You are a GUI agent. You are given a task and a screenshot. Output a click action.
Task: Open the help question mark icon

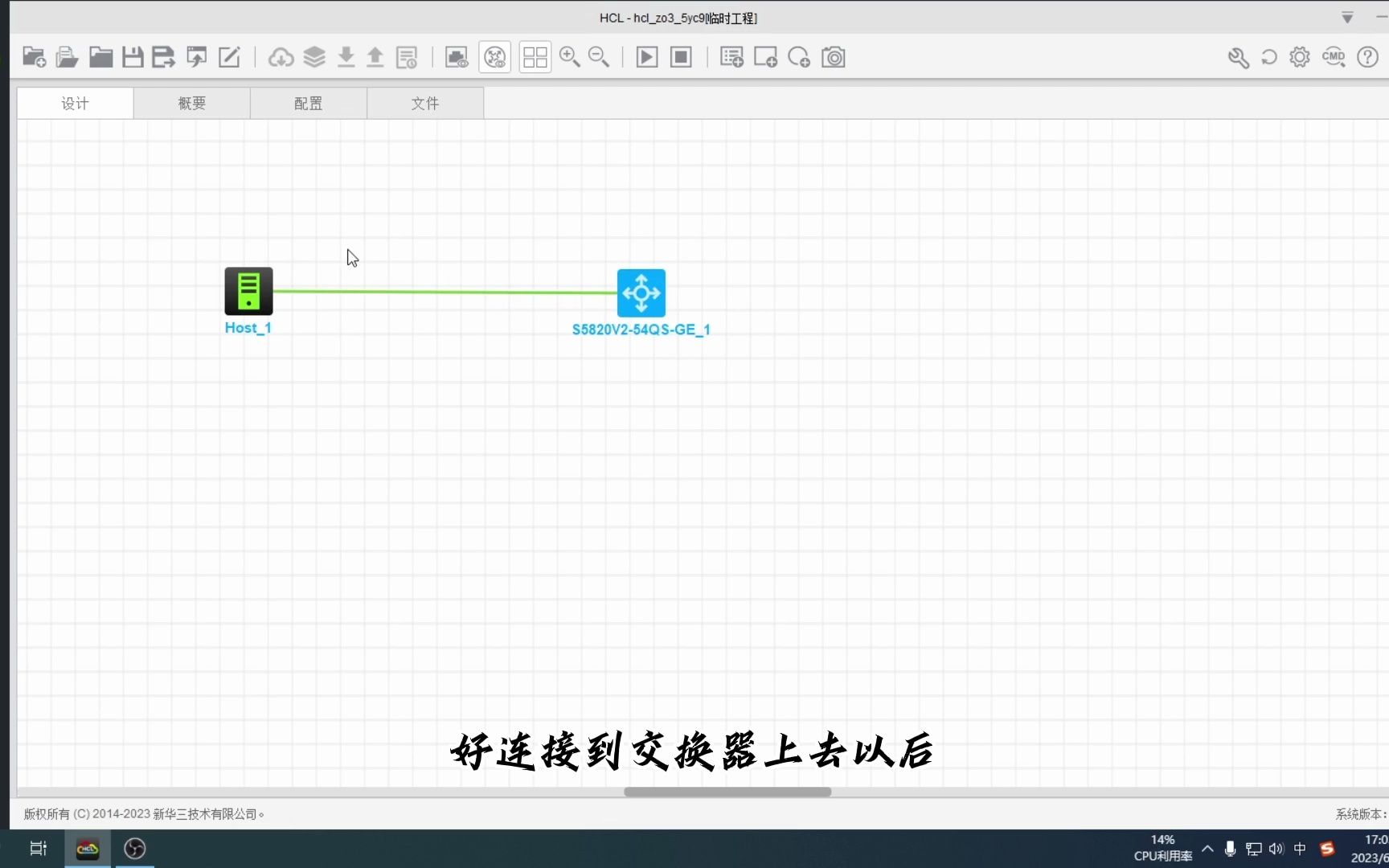1366,57
